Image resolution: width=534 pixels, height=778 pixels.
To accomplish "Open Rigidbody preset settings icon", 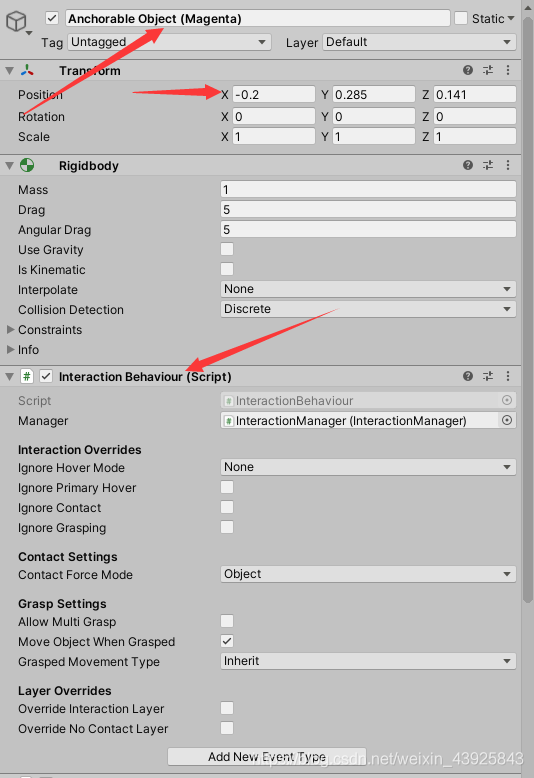I will click(x=488, y=165).
